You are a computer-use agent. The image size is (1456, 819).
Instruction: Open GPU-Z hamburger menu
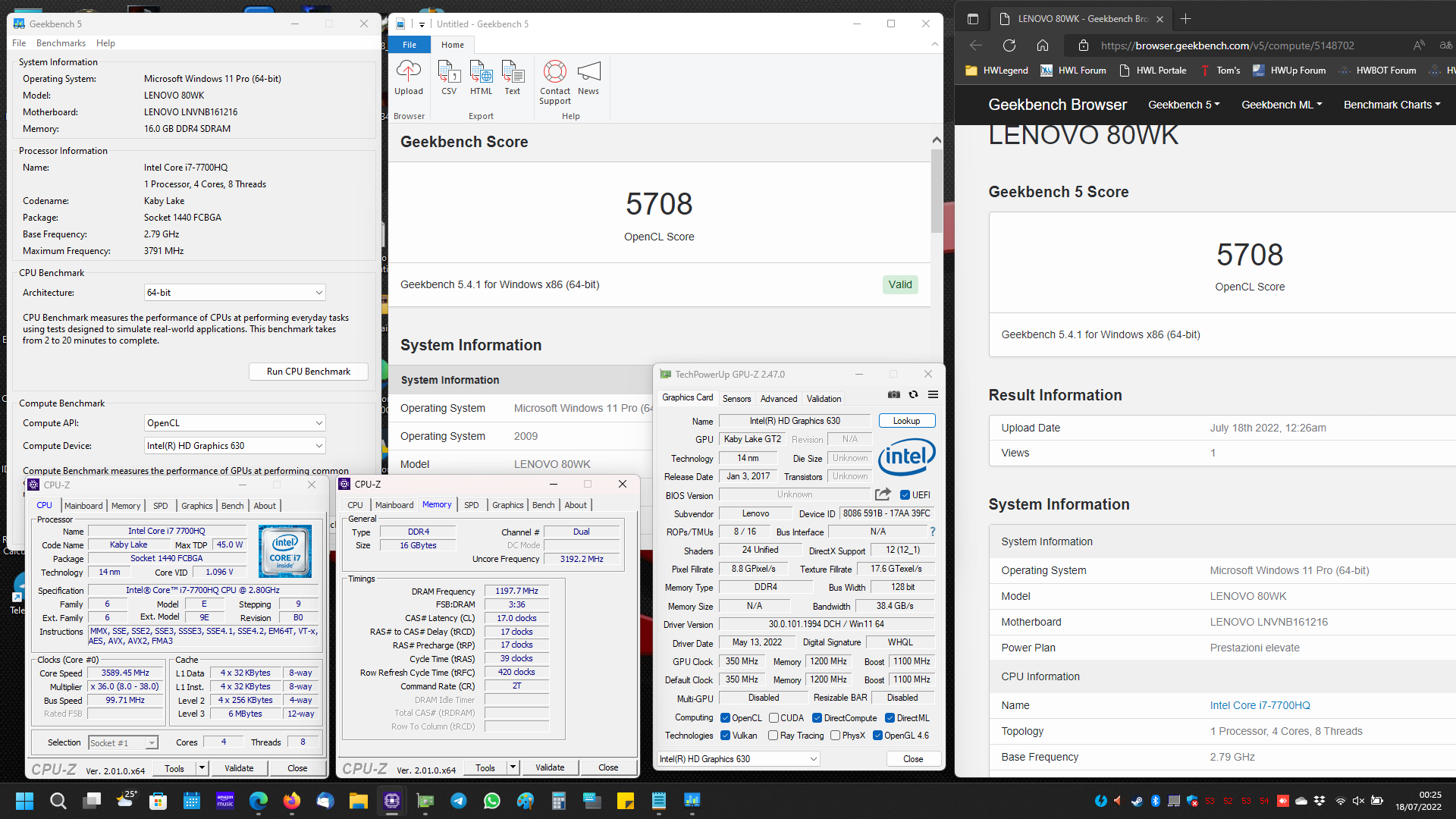click(x=934, y=394)
